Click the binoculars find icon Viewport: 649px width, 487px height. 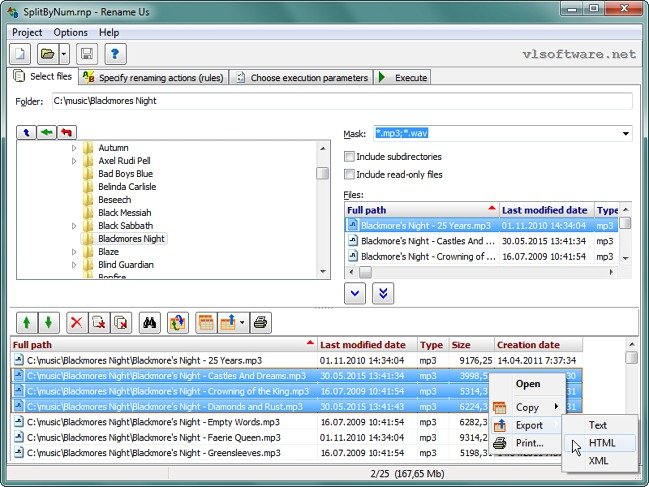(149, 322)
